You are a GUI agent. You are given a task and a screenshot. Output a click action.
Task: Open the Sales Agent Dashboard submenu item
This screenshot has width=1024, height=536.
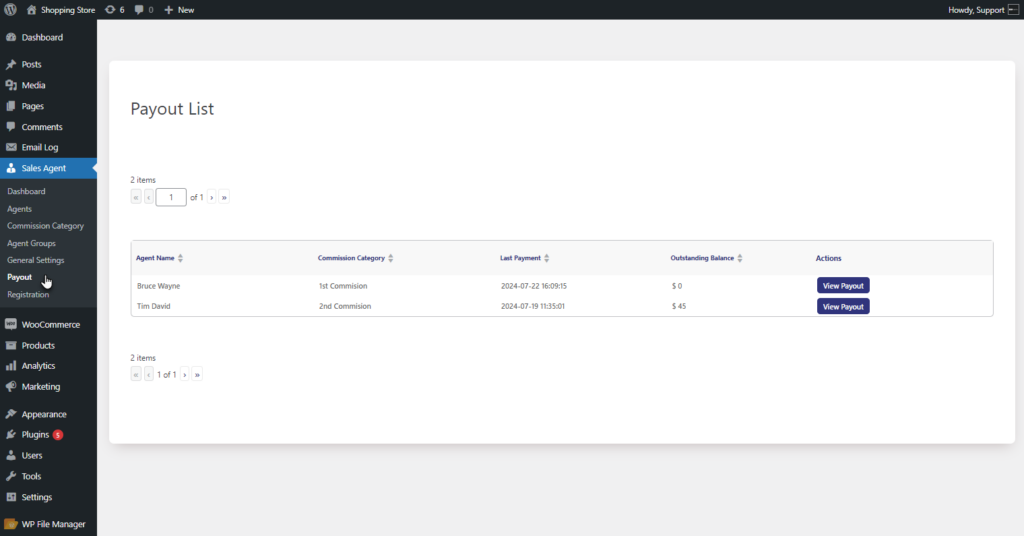[26, 191]
